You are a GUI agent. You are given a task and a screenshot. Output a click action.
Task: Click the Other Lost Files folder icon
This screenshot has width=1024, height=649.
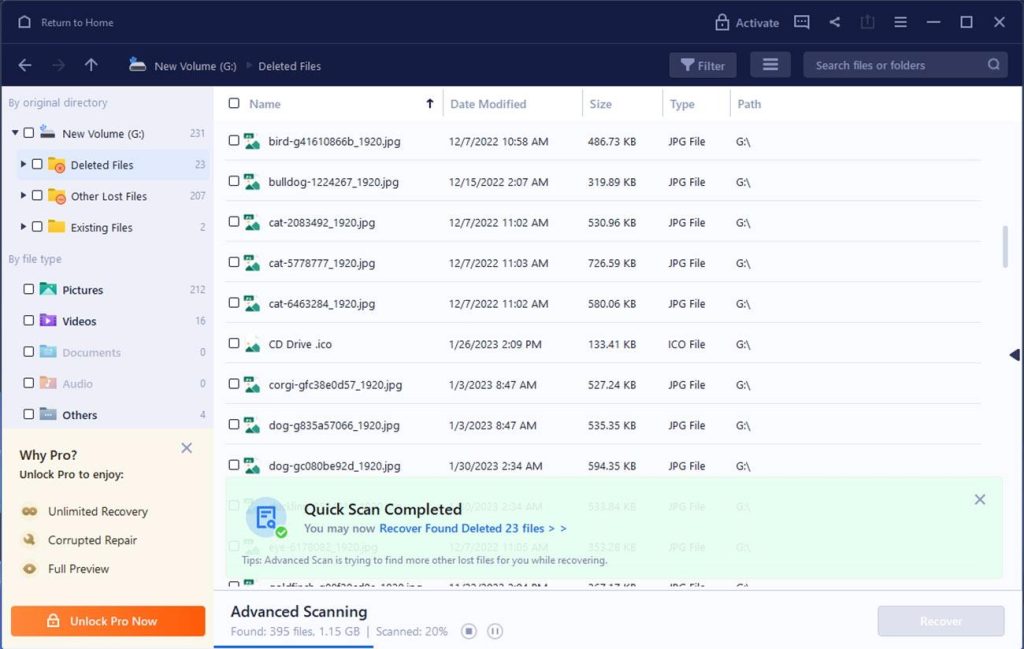[x=57, y=196]
